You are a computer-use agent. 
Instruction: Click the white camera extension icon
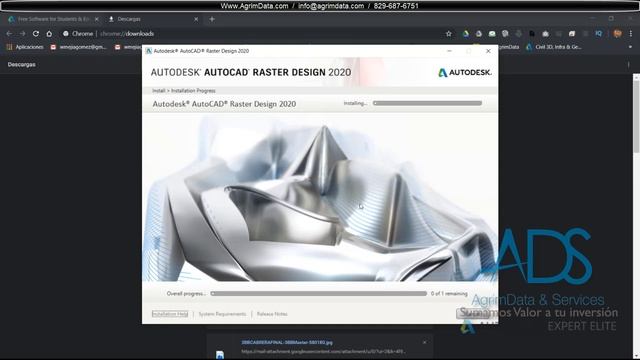(x=545, y=34)
